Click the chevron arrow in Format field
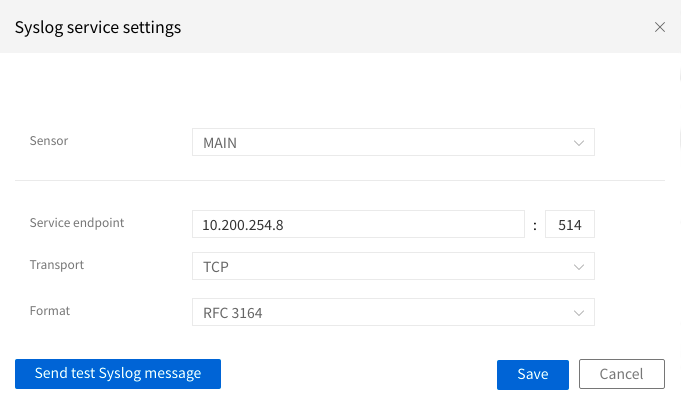 click(579, 313)
